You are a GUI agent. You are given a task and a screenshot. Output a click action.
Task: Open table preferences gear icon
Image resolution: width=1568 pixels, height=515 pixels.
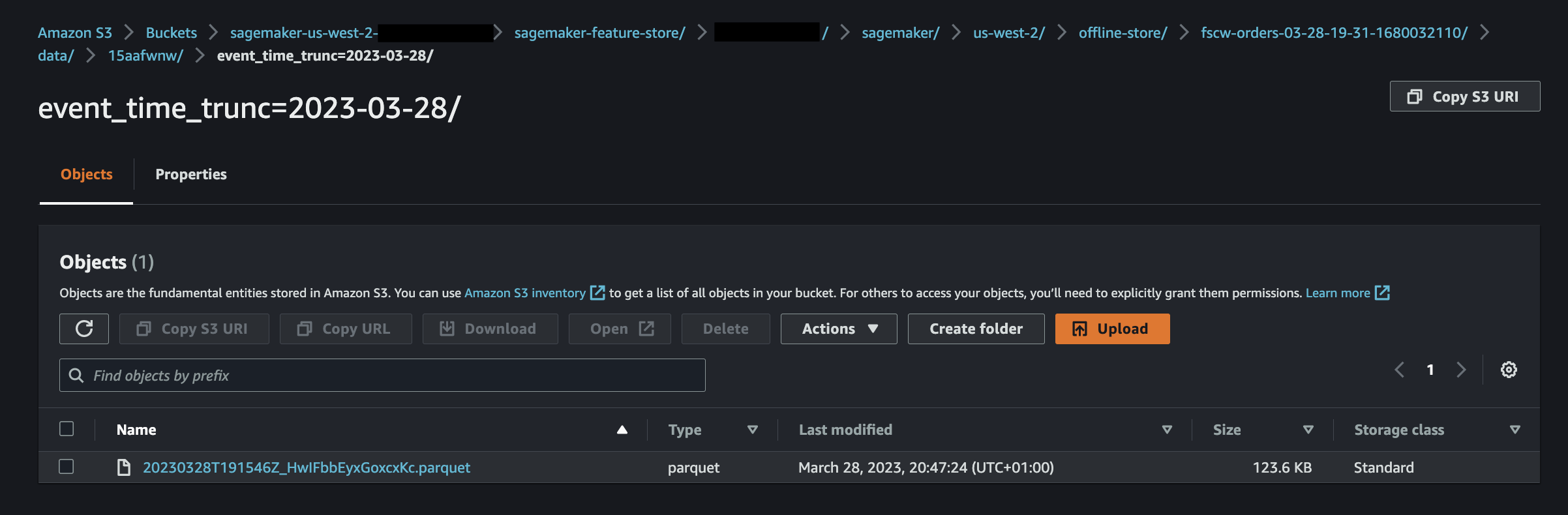[1509, 370]
